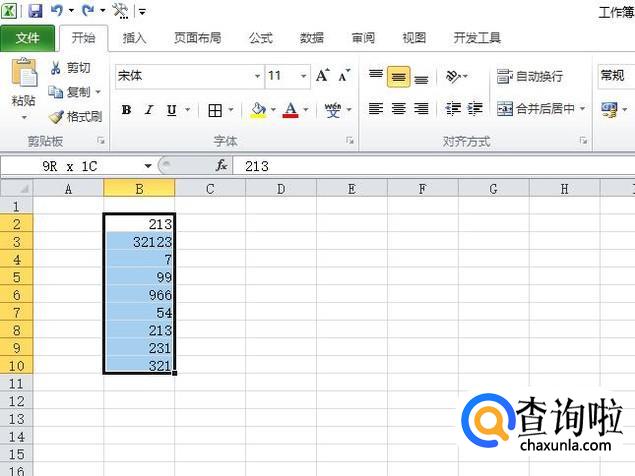
Task: Click the Undo arrow icon
Action: click(57, 11)
